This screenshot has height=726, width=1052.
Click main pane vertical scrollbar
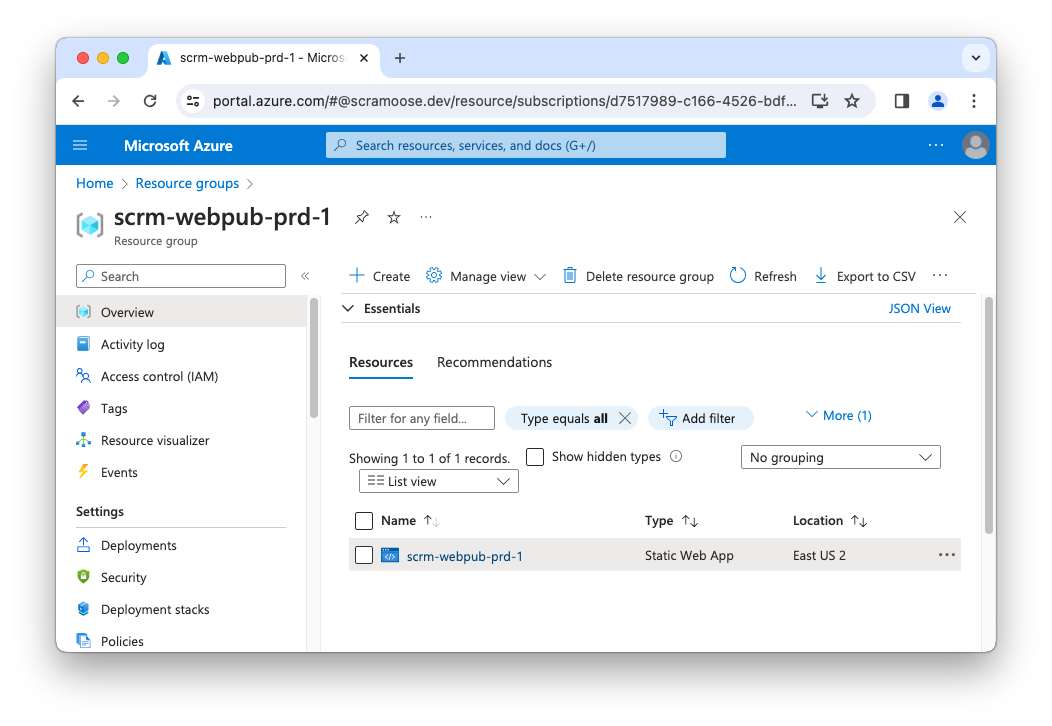click(x=988, y=416)
